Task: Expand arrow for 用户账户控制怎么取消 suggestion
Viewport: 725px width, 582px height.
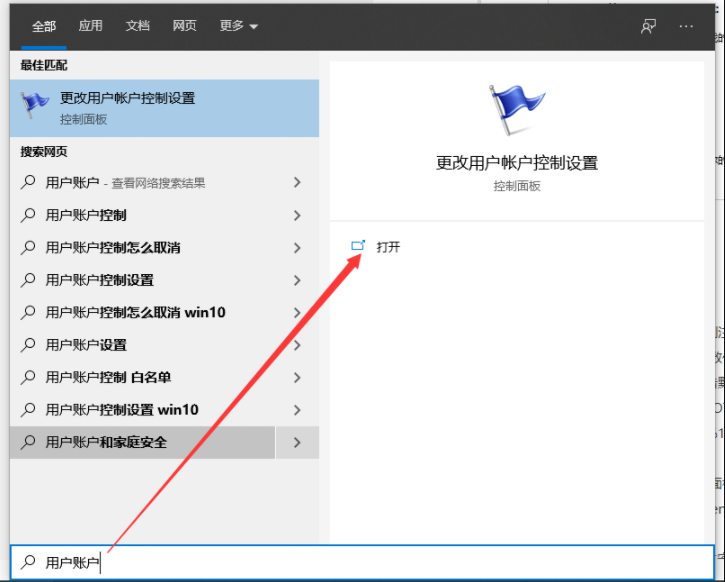Action: [x=297, y=248]
